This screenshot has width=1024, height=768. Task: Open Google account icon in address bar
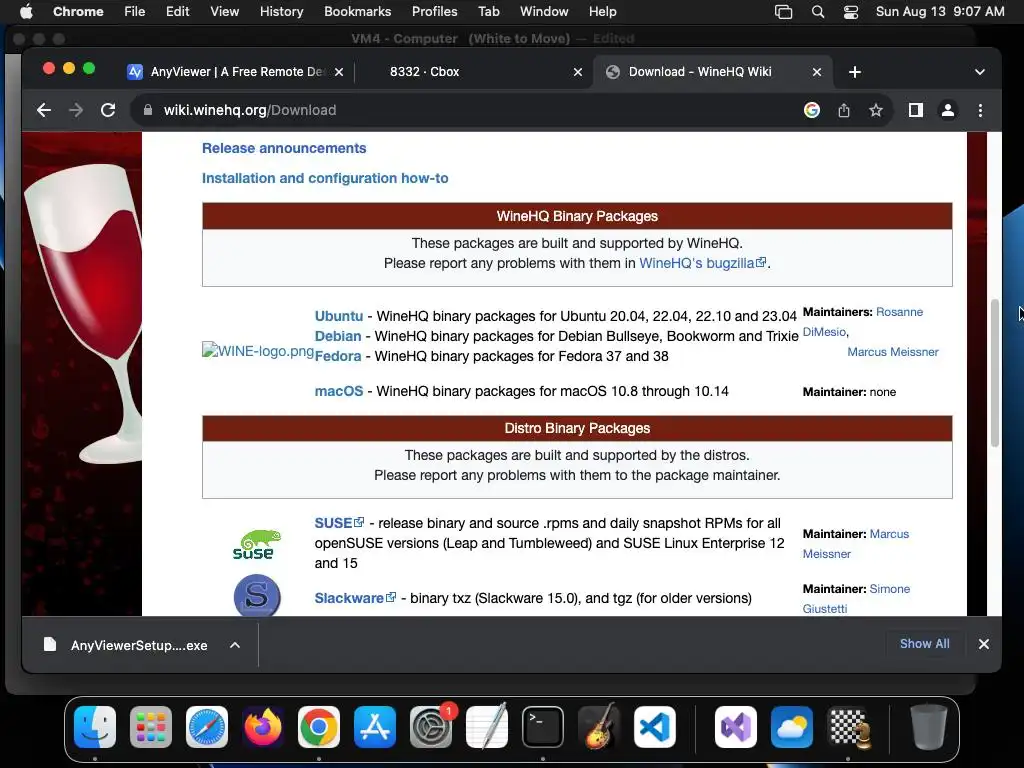pyautogui.click(x=812, y=110)
